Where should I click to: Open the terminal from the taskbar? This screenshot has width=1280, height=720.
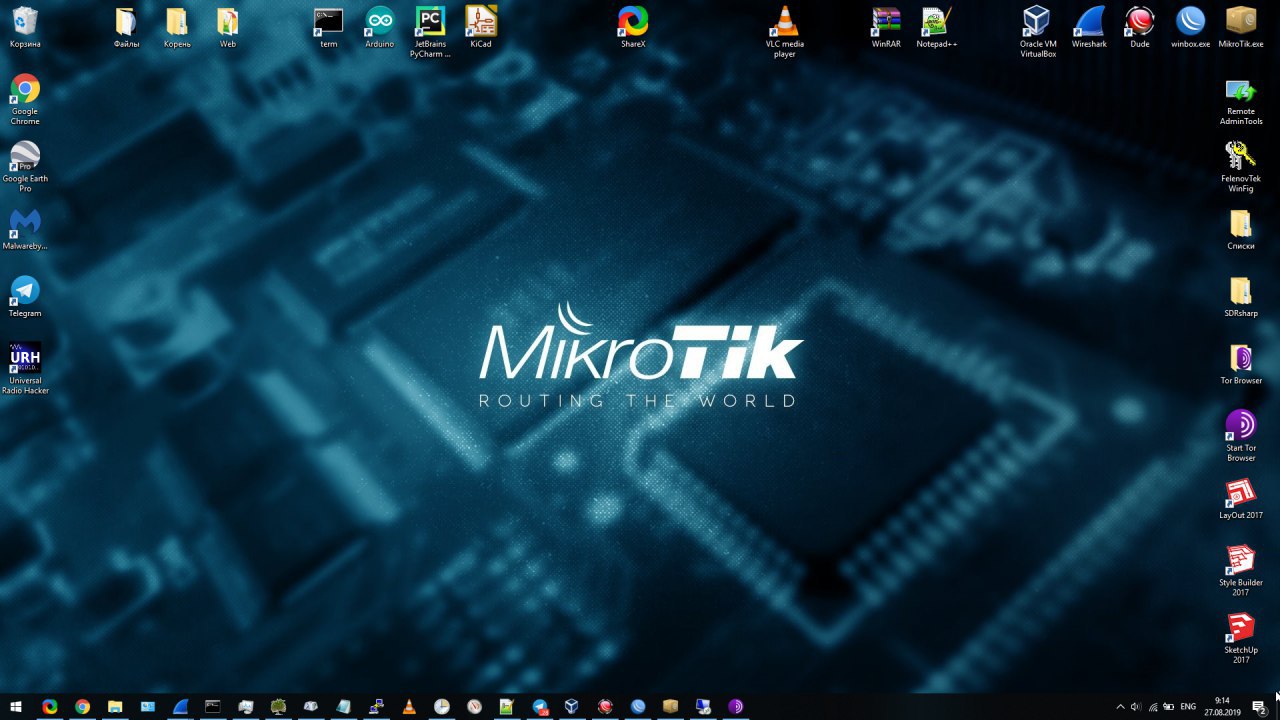pyautogui.click(x=213, y=706)
